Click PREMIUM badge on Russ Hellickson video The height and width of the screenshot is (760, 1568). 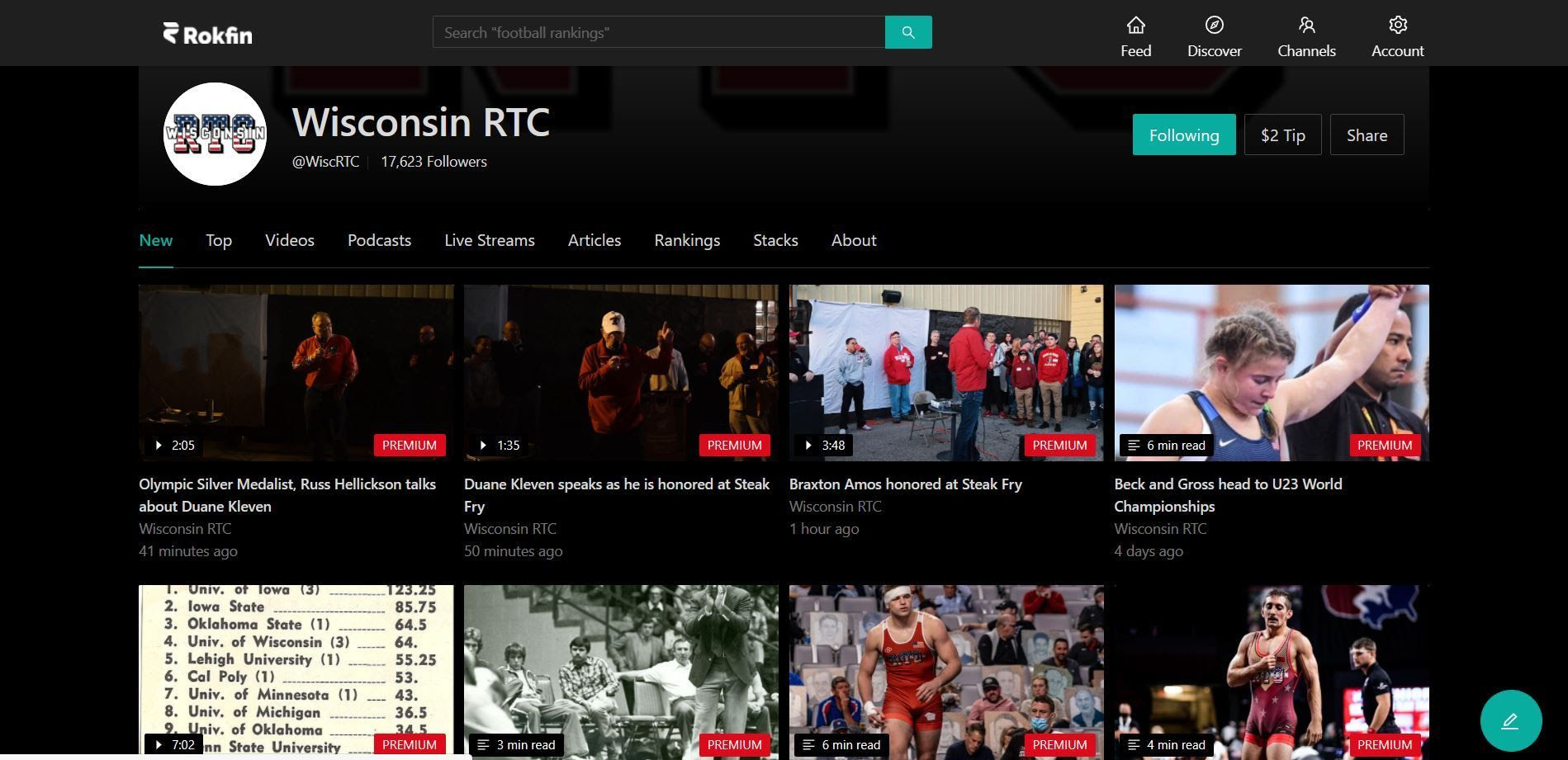[x=410, y=445]
